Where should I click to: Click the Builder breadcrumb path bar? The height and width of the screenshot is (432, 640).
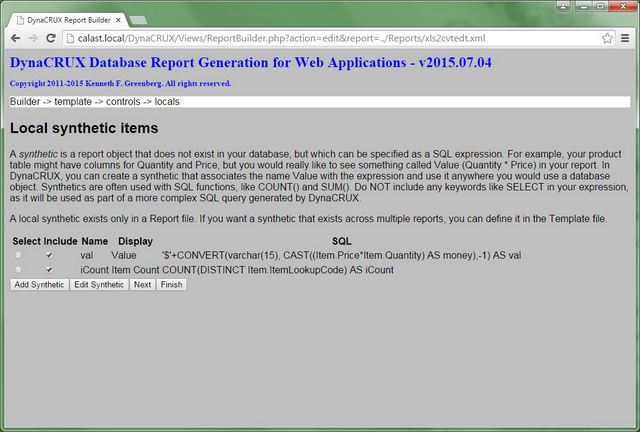click(x=320, y=102)
